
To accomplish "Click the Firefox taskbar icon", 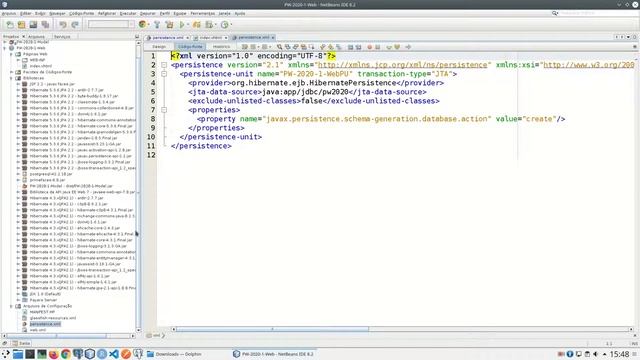I will (53, 354).
